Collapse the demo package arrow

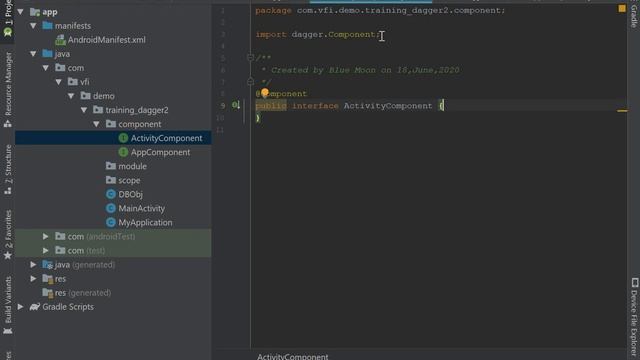[x=71, y=96]
